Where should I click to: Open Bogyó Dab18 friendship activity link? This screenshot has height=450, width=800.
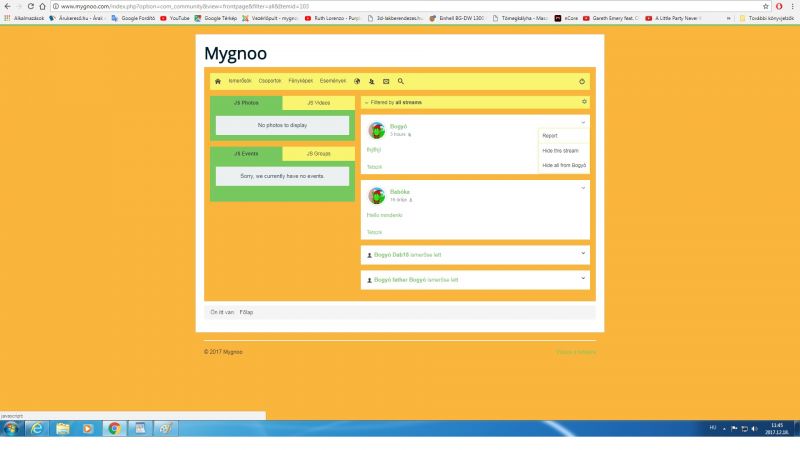click(x=407, y=255)
